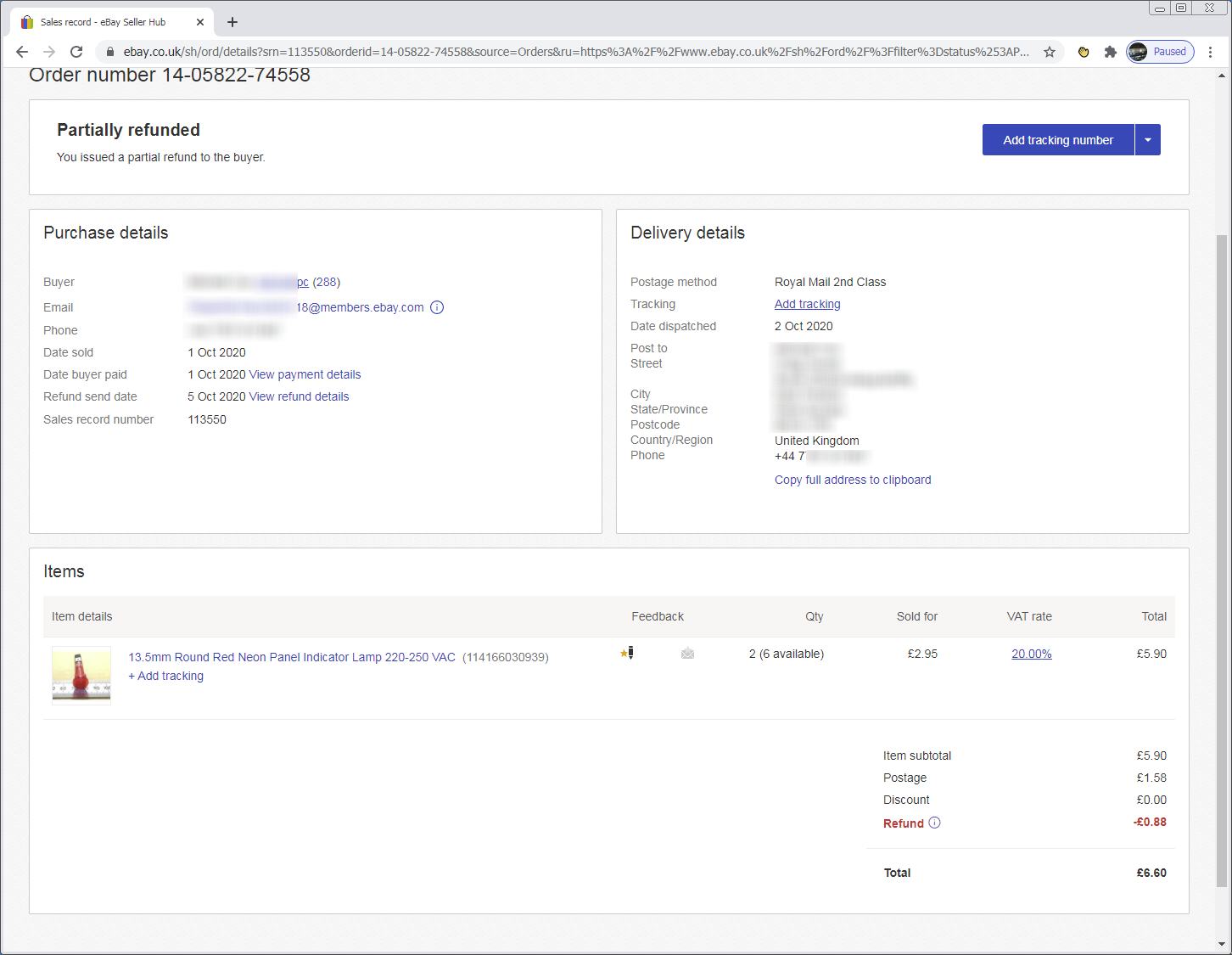The width and height of the screenshot is (1232, 955).
Task: Open the 20.00% VAT rate selector
Action: point(1030,654)
